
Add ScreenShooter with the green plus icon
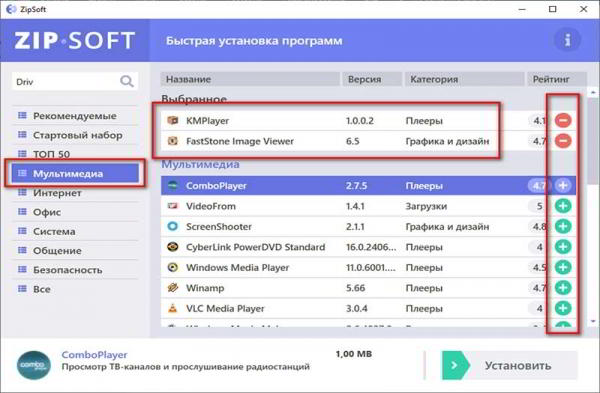click(x=563, y=227)
